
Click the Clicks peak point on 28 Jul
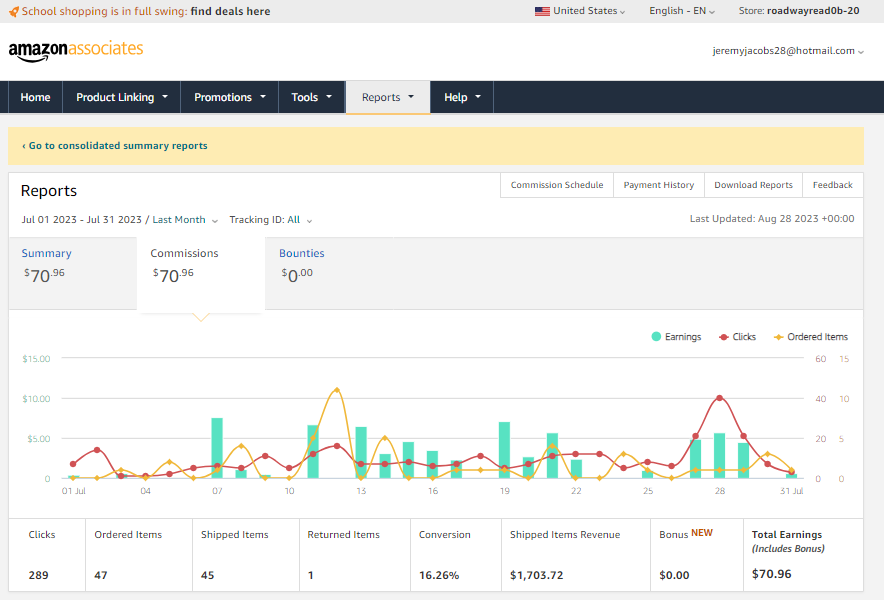[719, 398]
